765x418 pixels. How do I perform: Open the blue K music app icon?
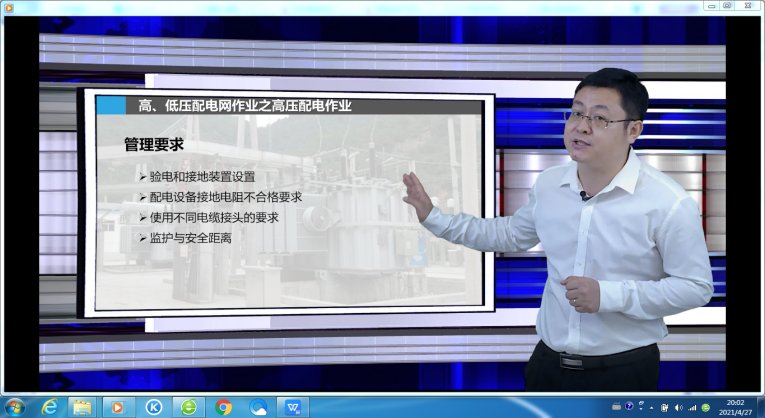(x=154, y=407)
